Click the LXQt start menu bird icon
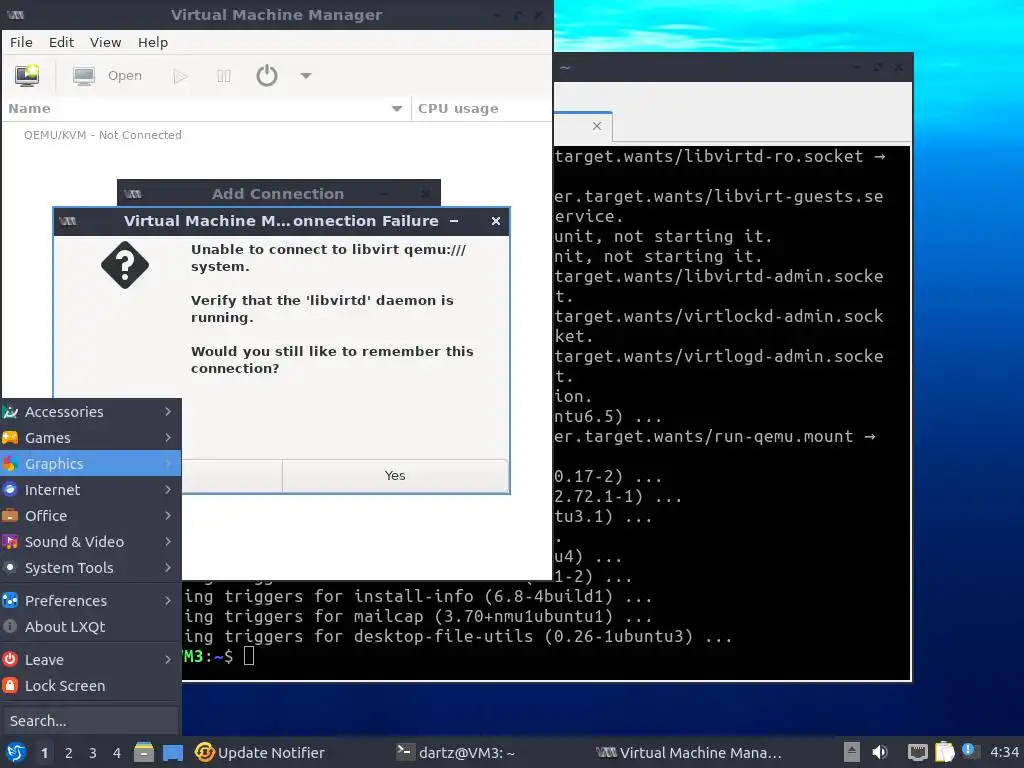Viewport: 1024px width, 768px height. click(15, 753)
